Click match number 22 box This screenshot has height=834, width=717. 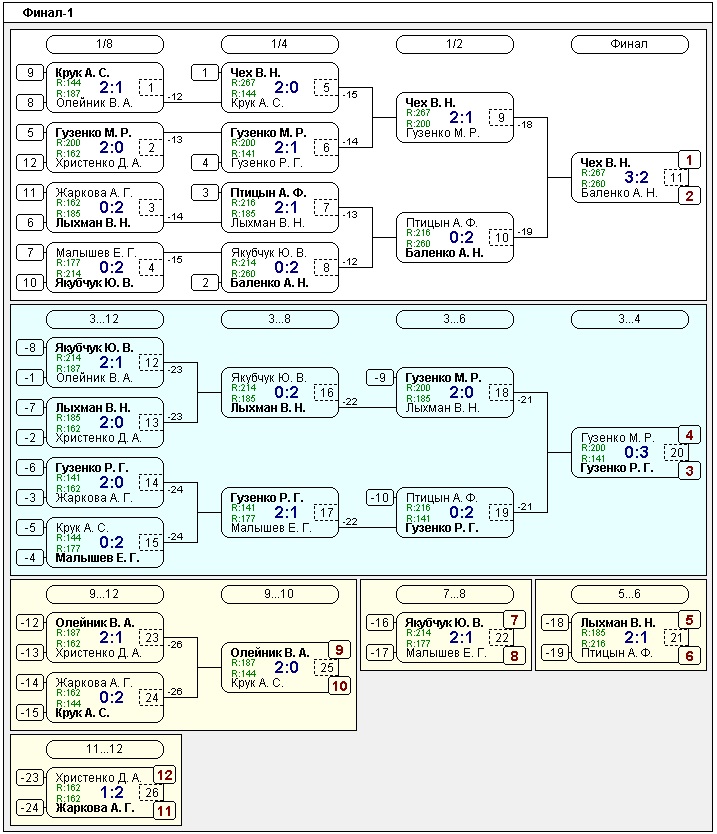(501, 638)
